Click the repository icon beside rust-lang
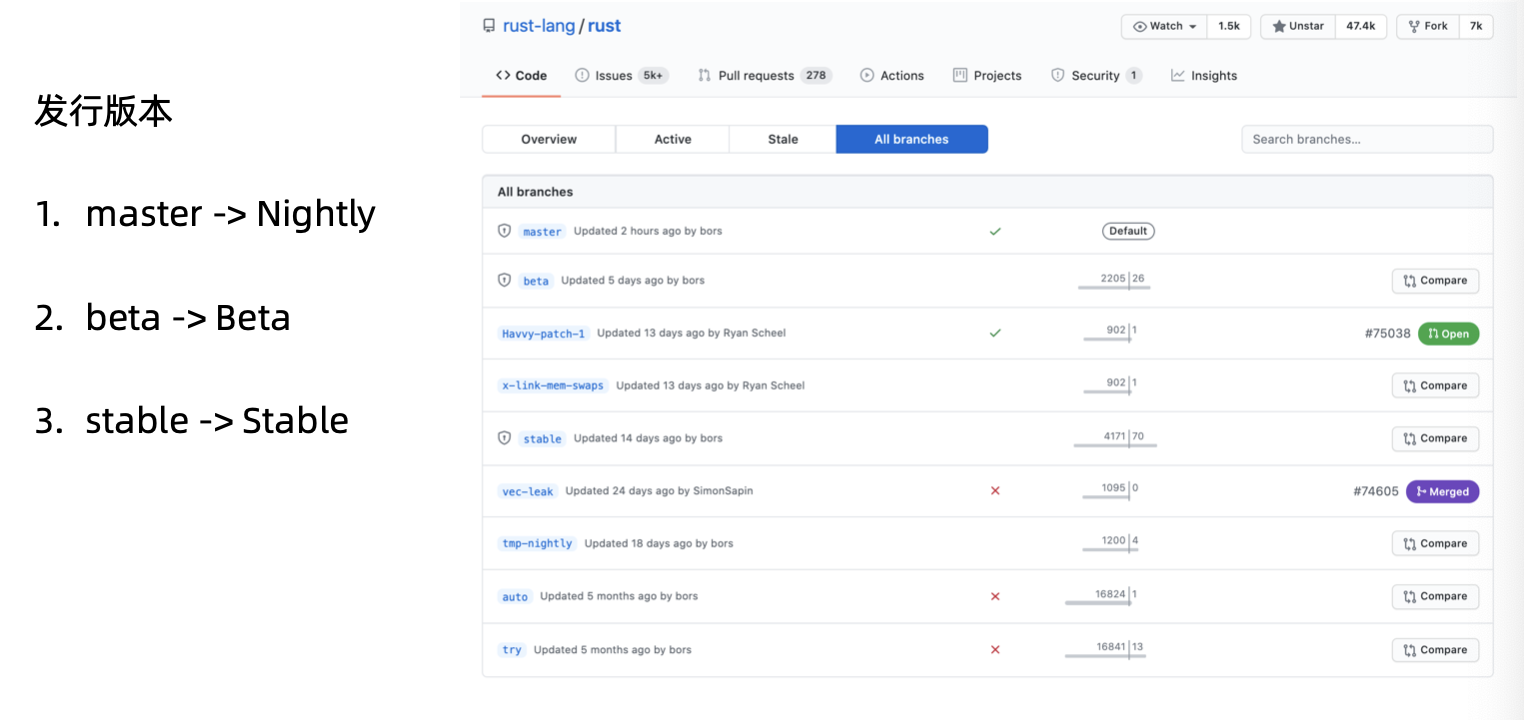Viewport: 1524px width, 720px height. 489,26
